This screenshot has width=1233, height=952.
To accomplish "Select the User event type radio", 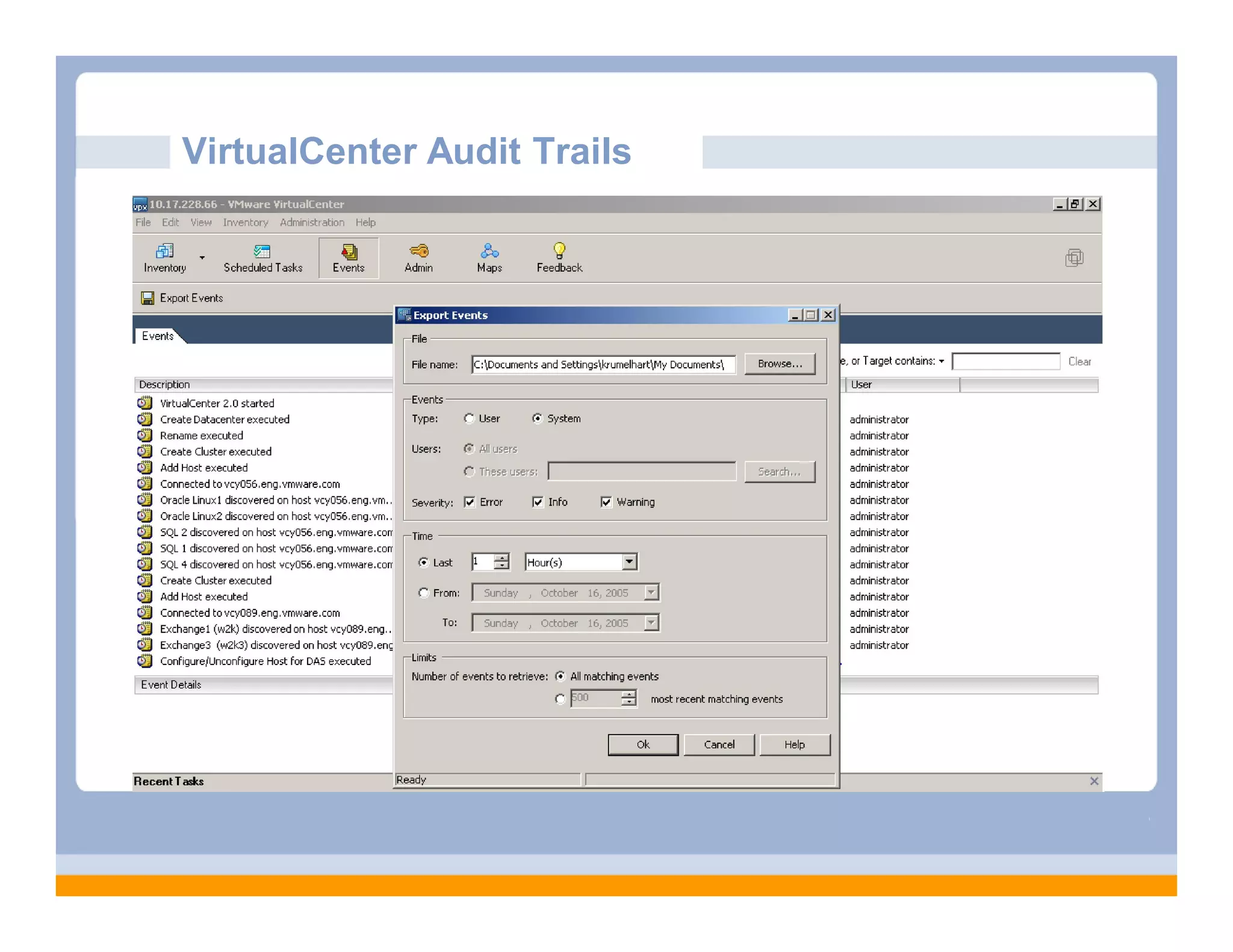I will click(469, 418).
